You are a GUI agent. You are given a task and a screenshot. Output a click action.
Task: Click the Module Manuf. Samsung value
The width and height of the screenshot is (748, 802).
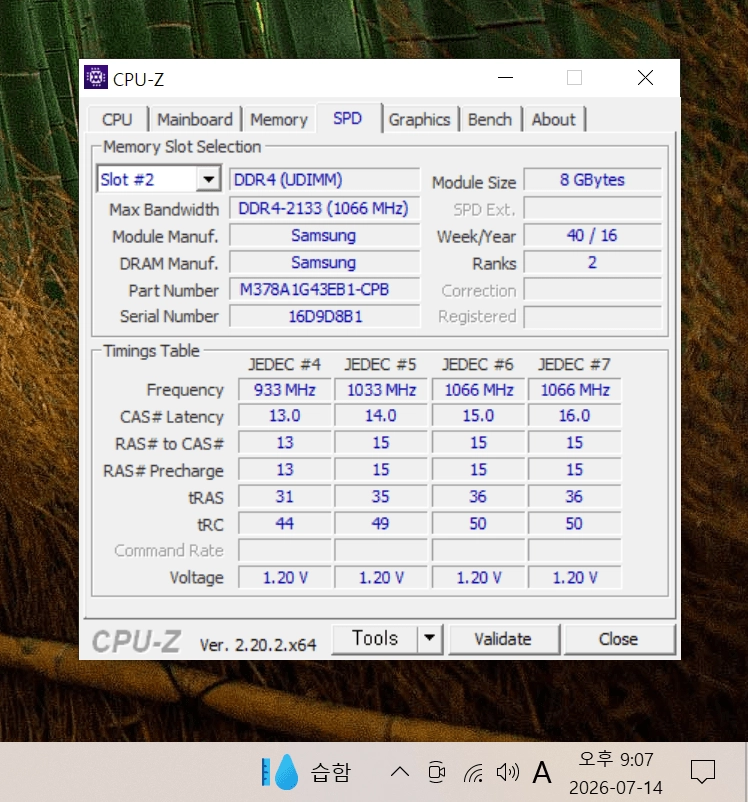click(x=324, y=235)
